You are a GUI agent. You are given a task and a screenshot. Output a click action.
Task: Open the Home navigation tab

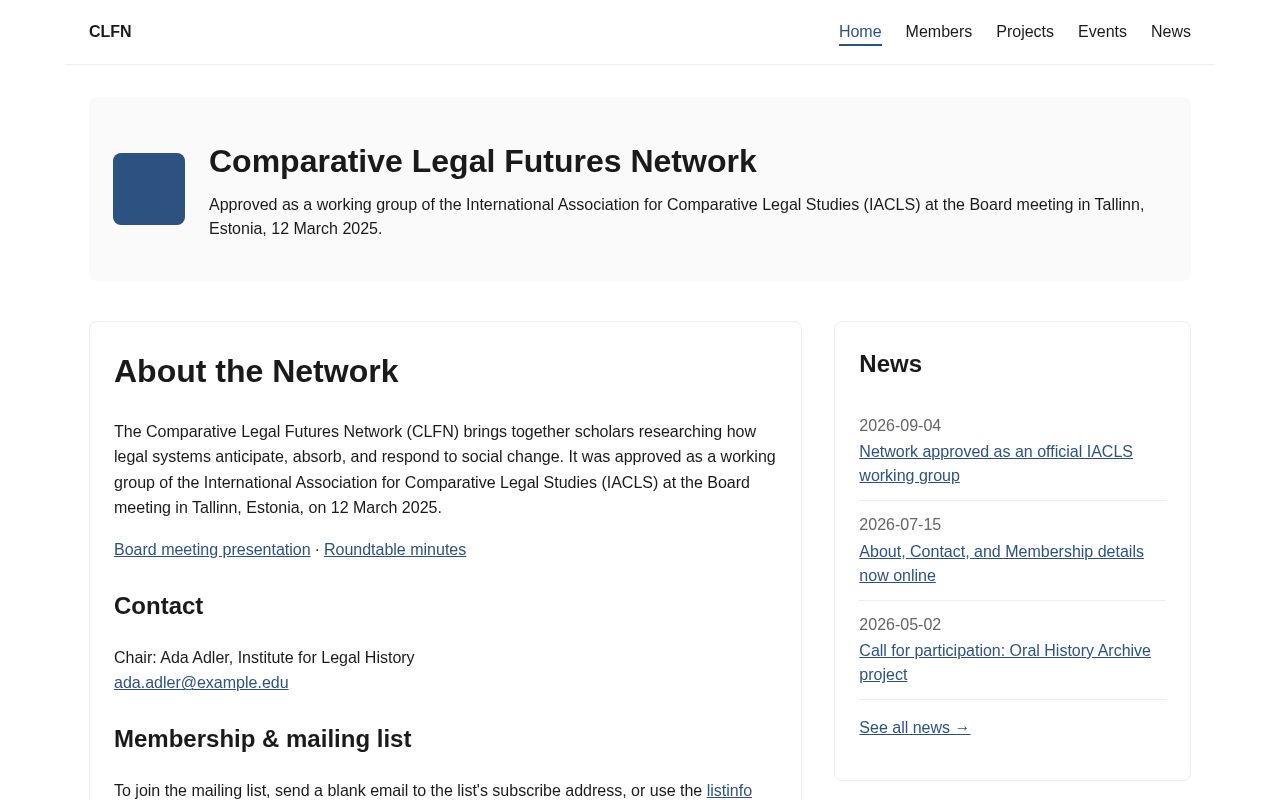860,32
